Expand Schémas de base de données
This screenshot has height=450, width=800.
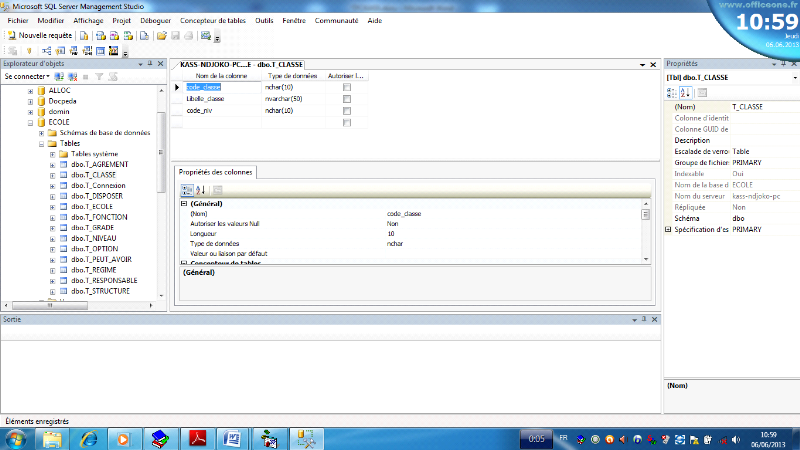41,133
